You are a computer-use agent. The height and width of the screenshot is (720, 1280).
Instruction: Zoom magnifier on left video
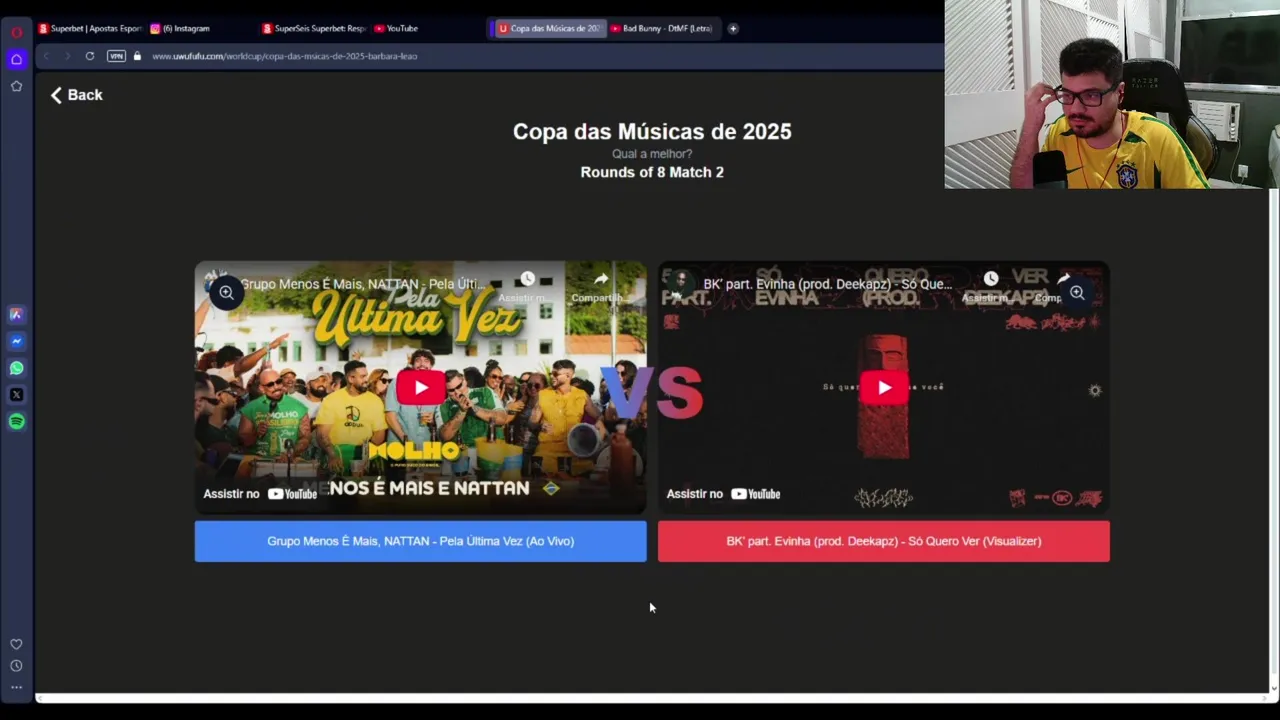227,292
